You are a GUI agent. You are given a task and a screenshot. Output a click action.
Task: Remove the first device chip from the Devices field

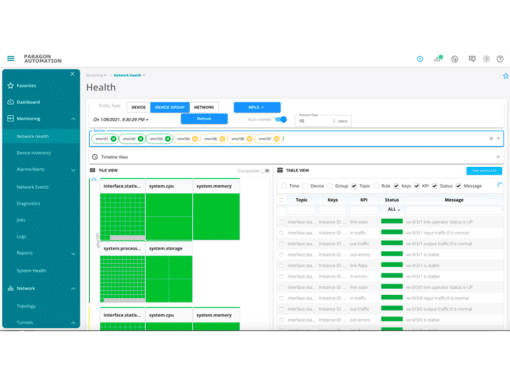[114, 139]
